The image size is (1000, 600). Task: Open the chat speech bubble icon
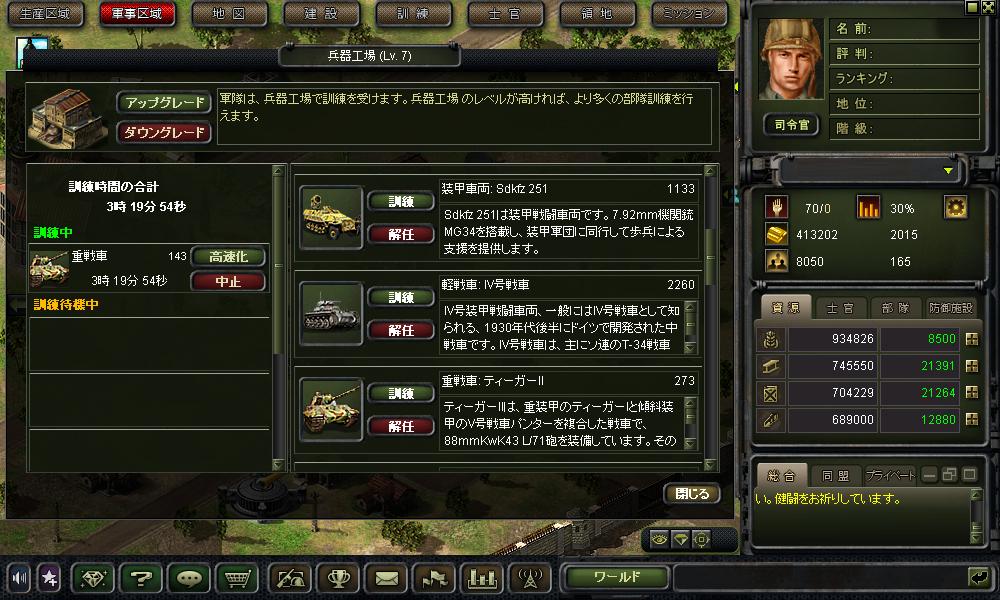click(189, 578)
